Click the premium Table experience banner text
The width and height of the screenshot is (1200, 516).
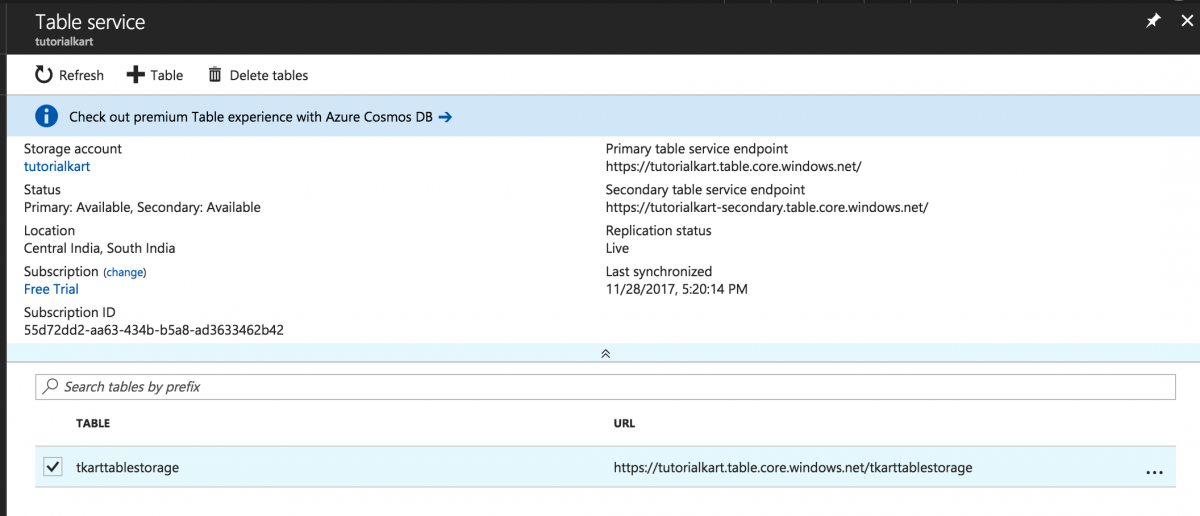pyautogui.click(x=251, y=117)
